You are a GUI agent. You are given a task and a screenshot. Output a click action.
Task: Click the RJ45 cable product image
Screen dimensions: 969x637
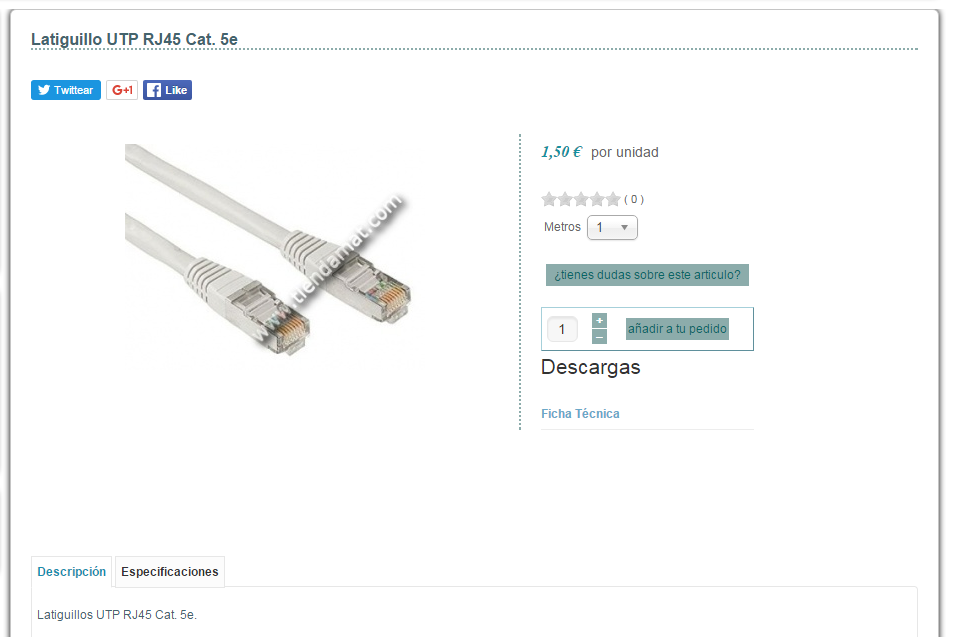tap(268, 250)
